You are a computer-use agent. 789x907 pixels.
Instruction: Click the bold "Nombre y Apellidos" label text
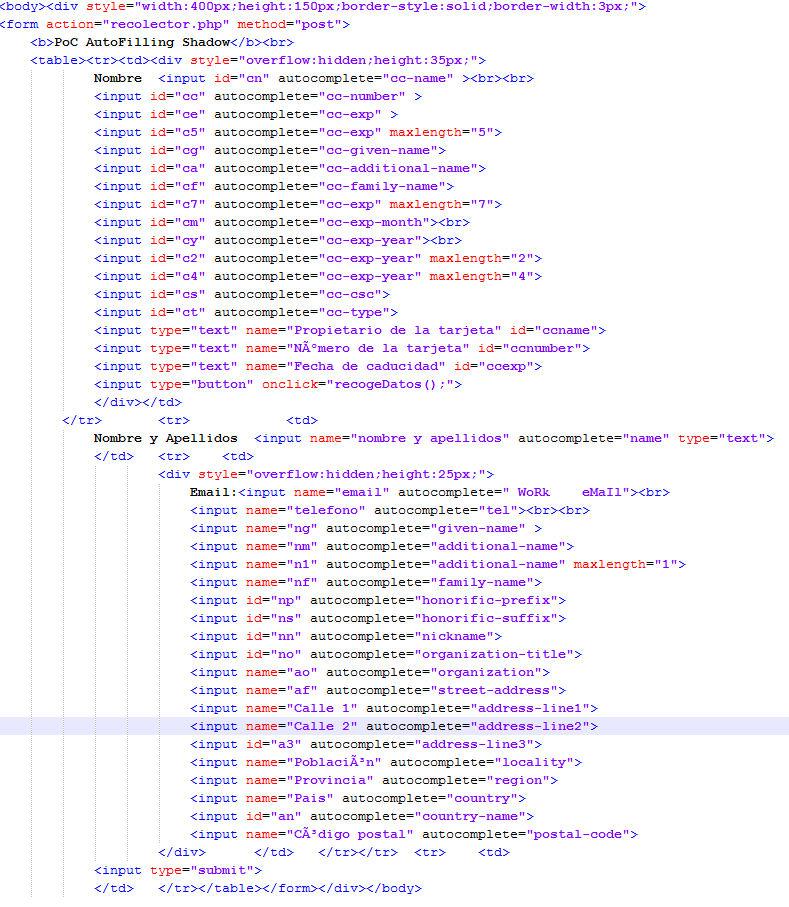click(x=166, y=438)
